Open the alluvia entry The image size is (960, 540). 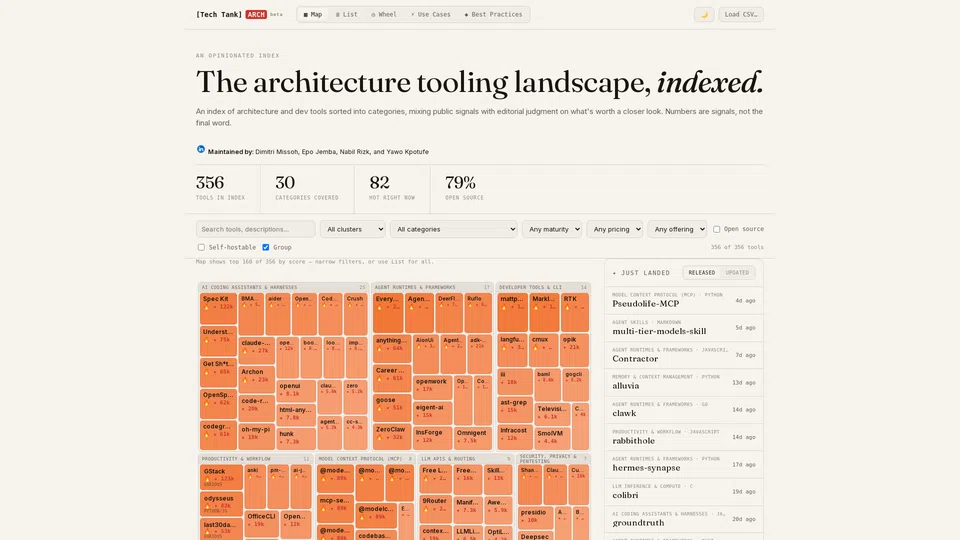click(684, 382)
